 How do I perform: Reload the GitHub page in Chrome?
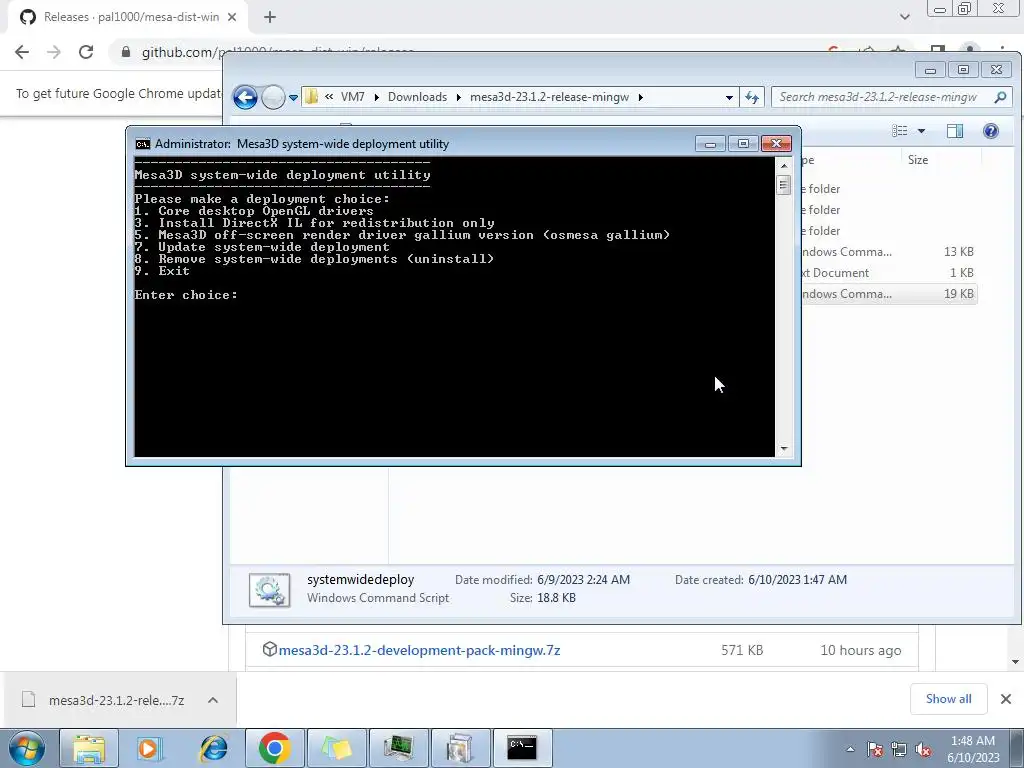(86, 52)
